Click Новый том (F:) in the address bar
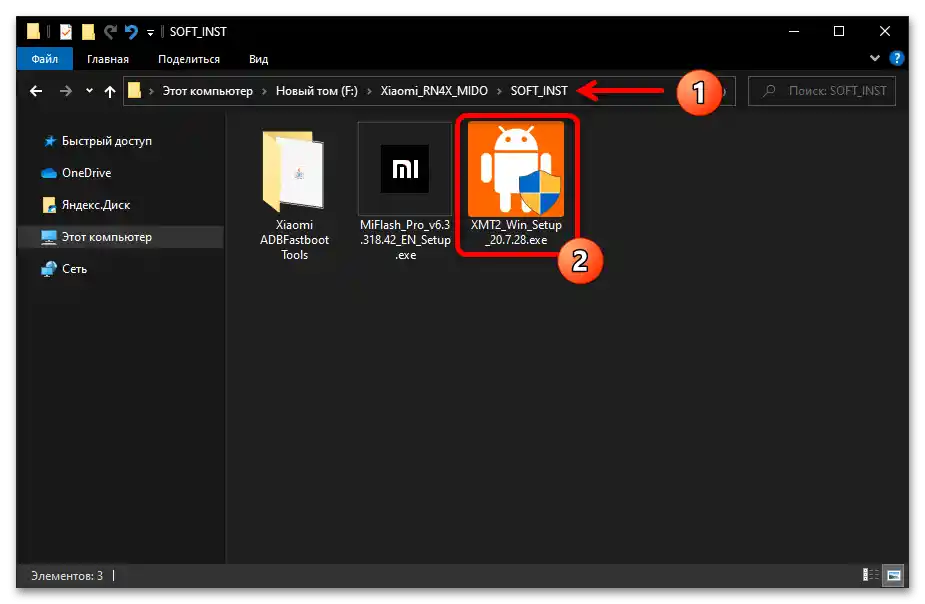The width and height of the screenshot is (925, 604). point(317,91)
